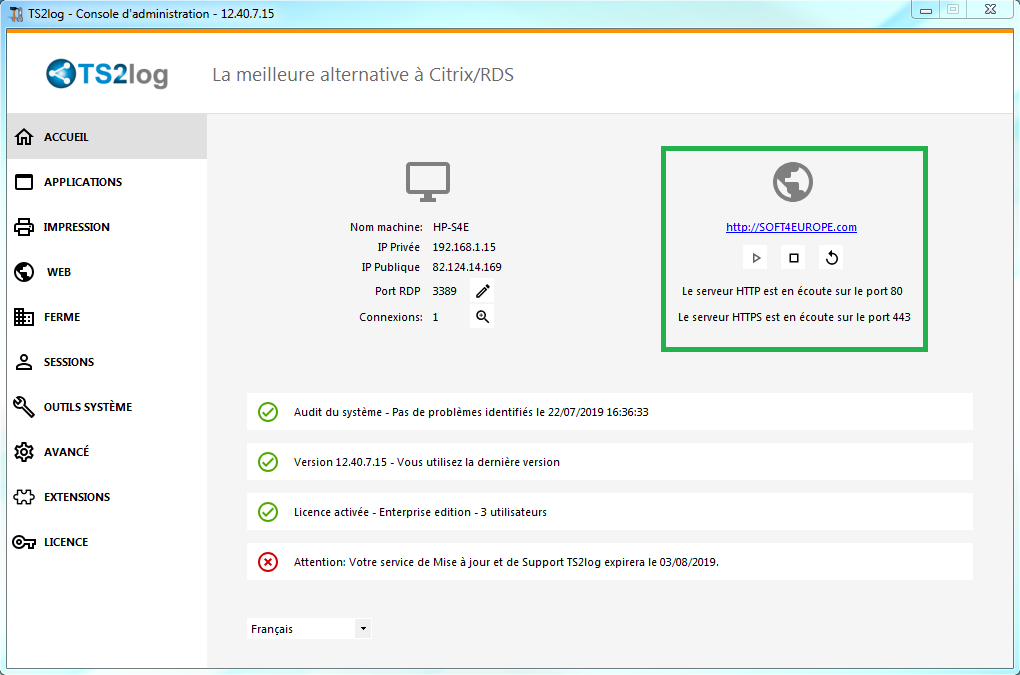
Task: Click the globe icon beside WEB
Action: point(24,272)
